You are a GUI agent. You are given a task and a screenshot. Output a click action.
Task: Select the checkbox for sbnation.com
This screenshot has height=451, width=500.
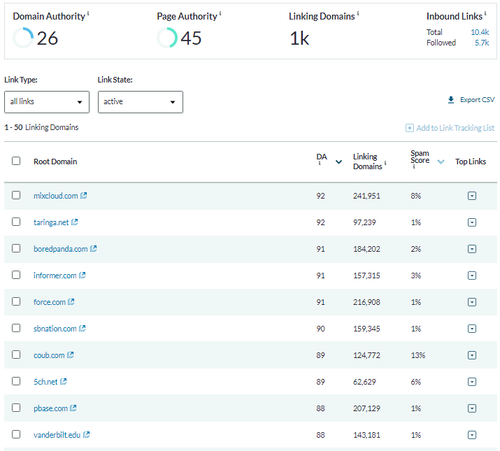coord(16,328)
